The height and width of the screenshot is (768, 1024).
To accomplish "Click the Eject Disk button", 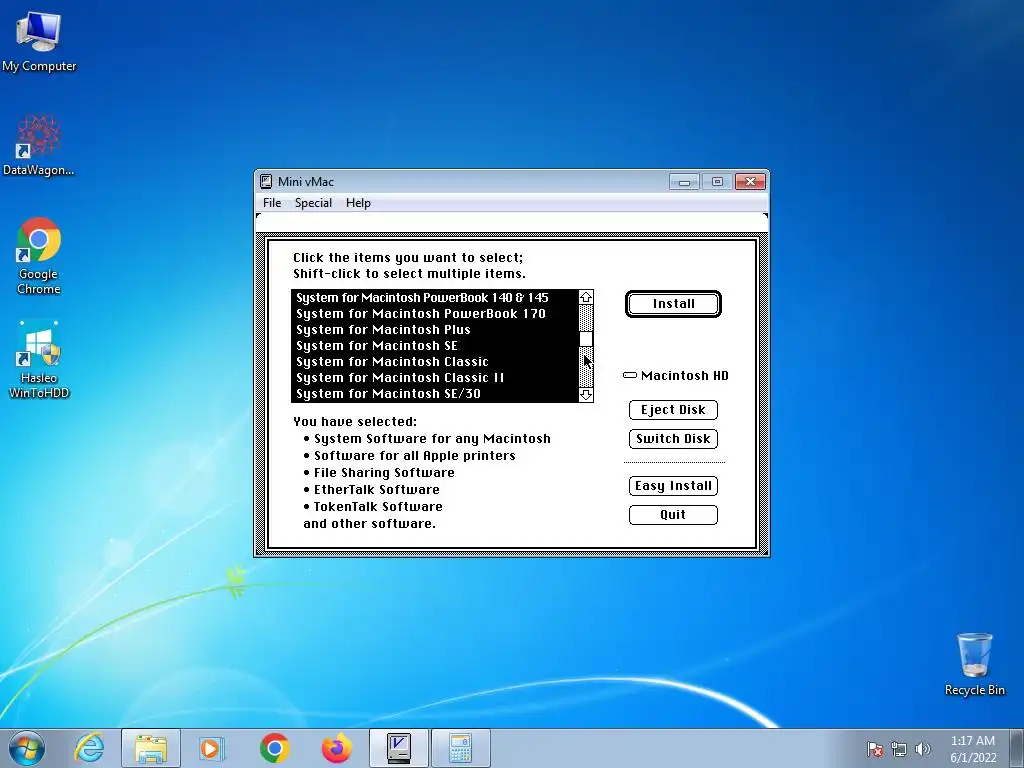I will pos(673,410).
